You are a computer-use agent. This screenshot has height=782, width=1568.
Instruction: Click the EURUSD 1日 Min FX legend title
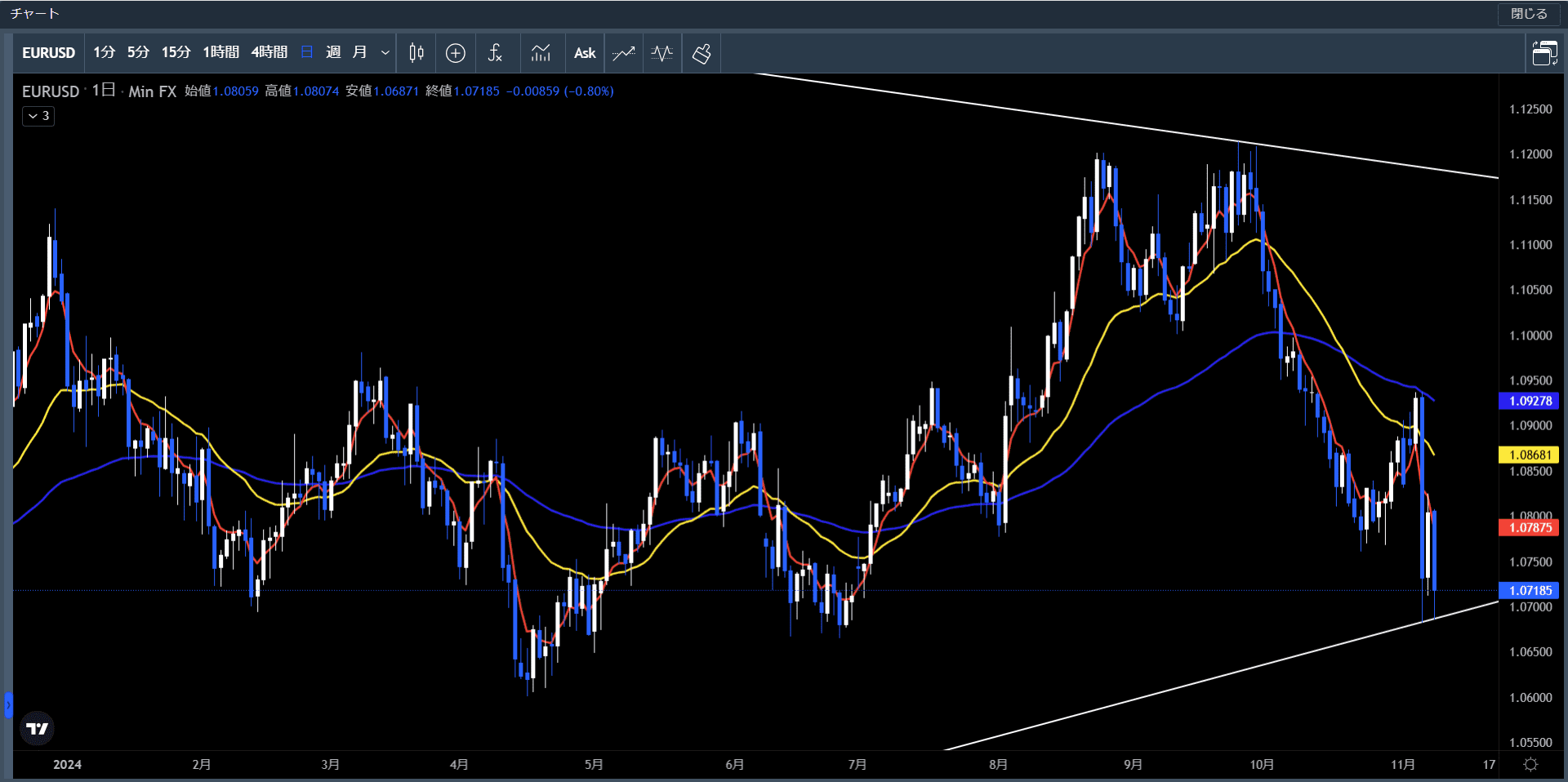99,91
